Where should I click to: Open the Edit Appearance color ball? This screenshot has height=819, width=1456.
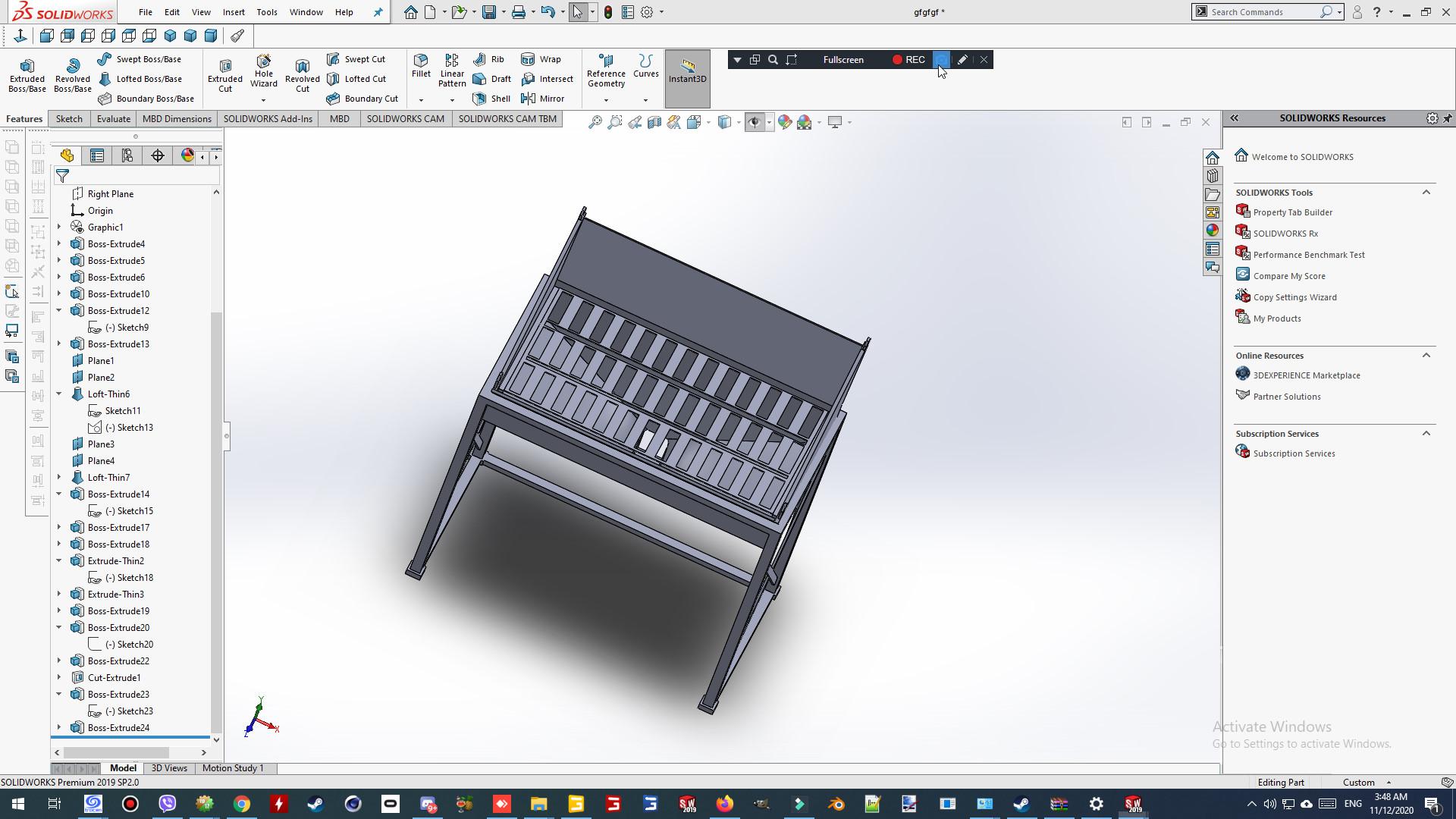click(785, 122)
